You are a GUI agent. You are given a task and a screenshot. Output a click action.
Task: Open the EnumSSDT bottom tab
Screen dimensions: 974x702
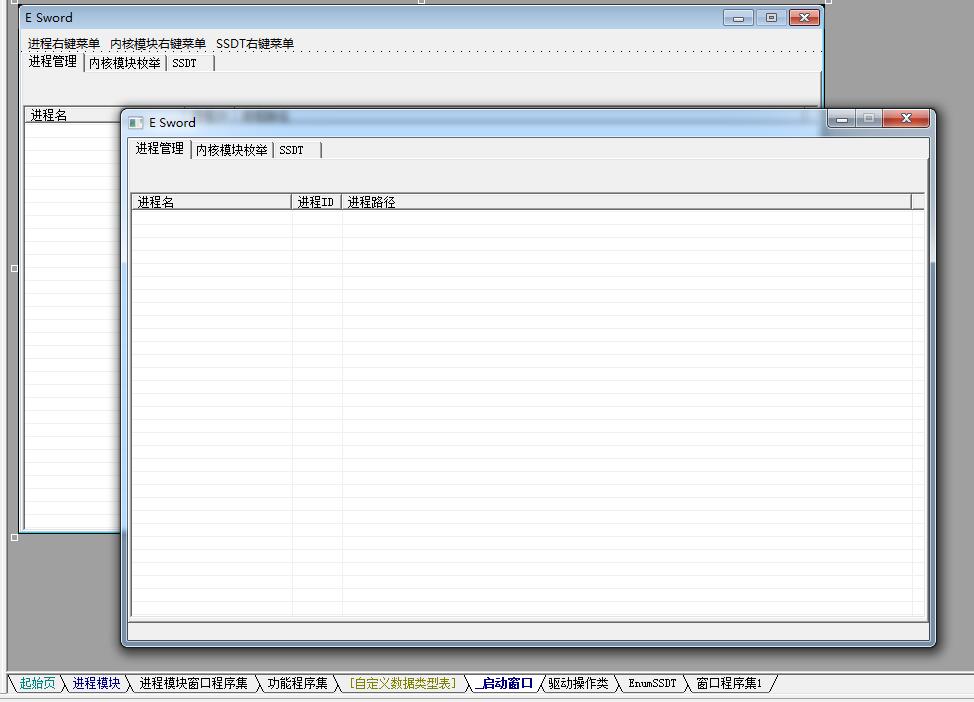click(x=652, y=683)
